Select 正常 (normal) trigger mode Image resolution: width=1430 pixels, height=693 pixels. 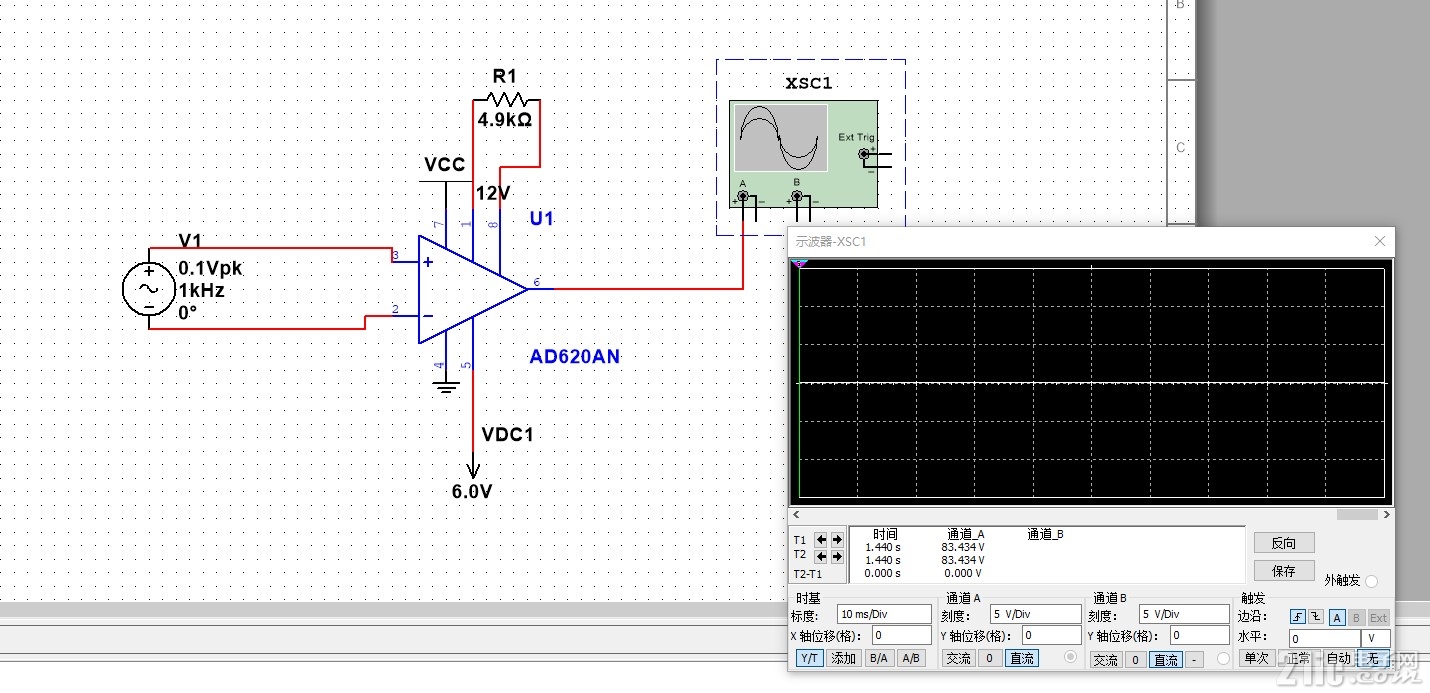(1298, 658)
